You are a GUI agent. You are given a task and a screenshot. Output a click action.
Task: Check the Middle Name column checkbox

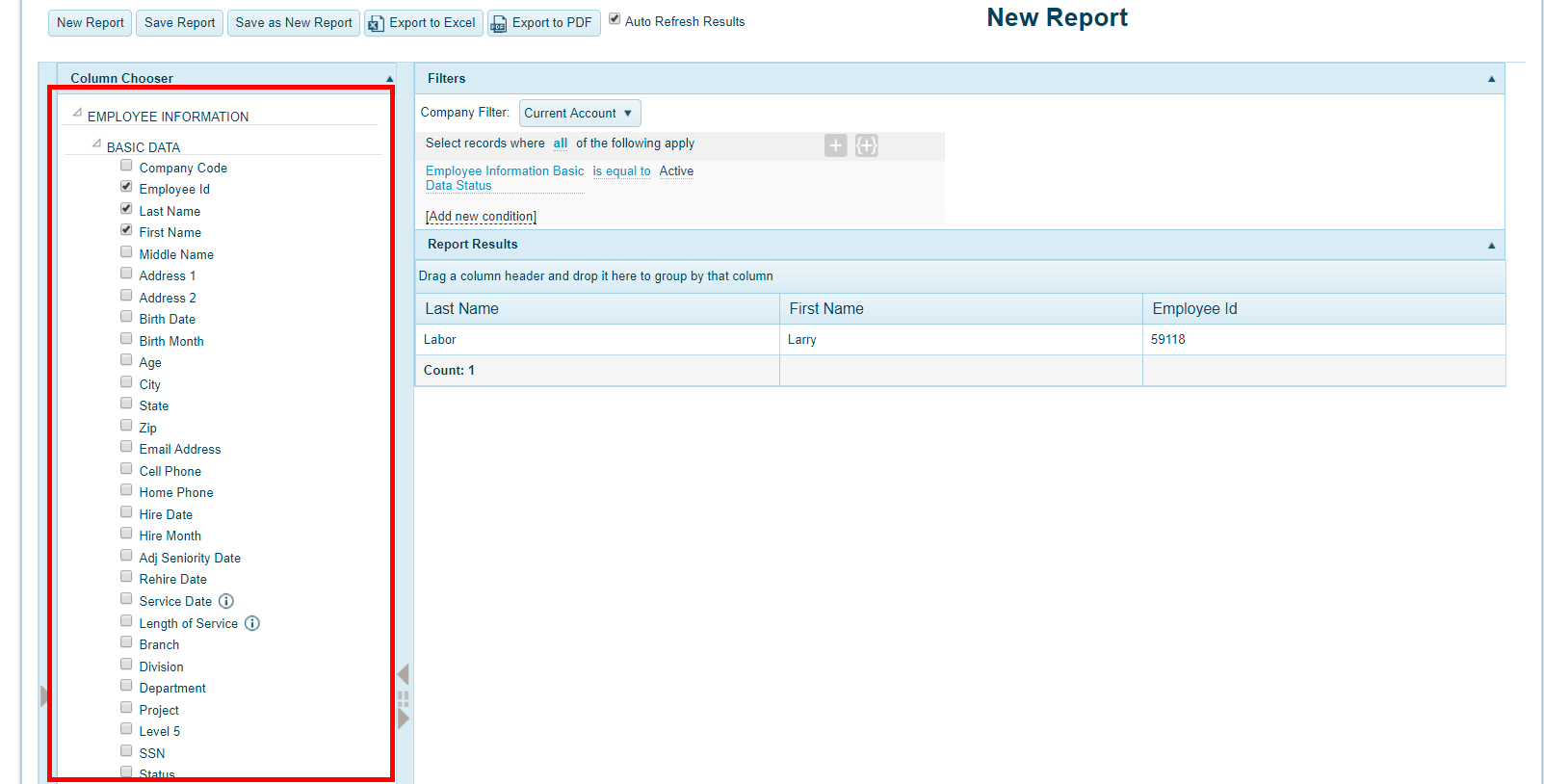tap(126, 252)
